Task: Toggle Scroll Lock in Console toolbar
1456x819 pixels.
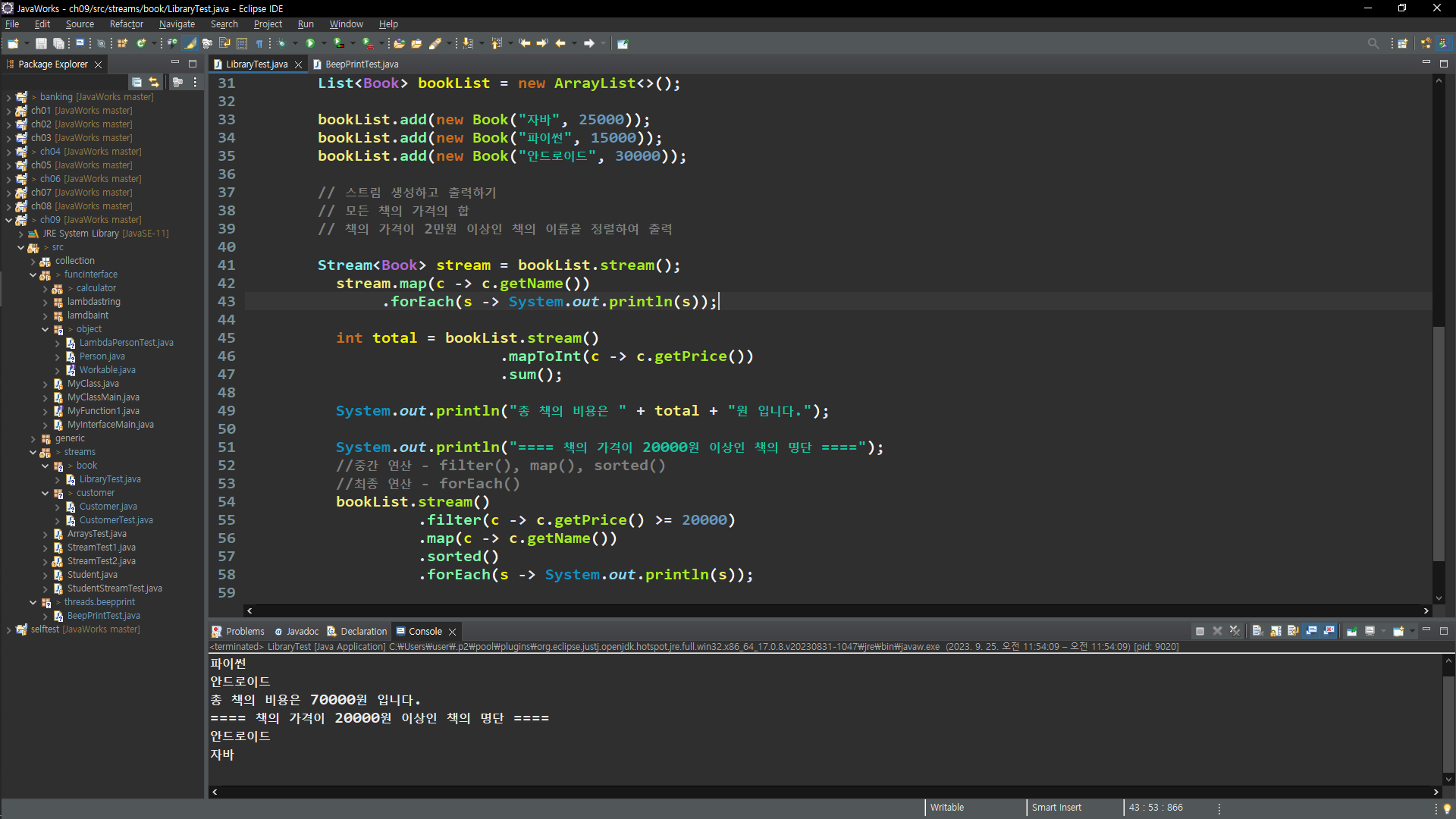Action: click(1276, 631)
